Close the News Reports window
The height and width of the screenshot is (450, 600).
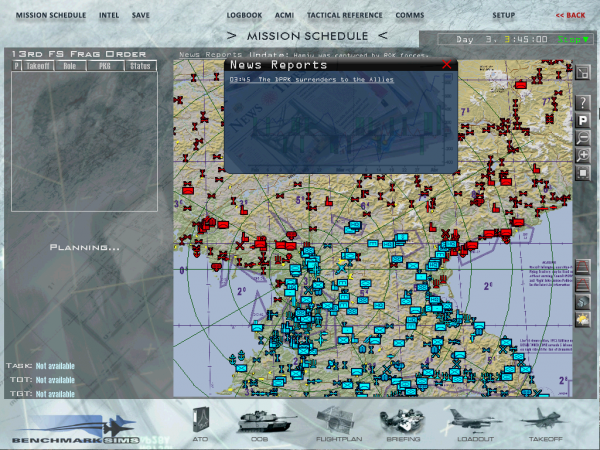(x=447, y=64)
